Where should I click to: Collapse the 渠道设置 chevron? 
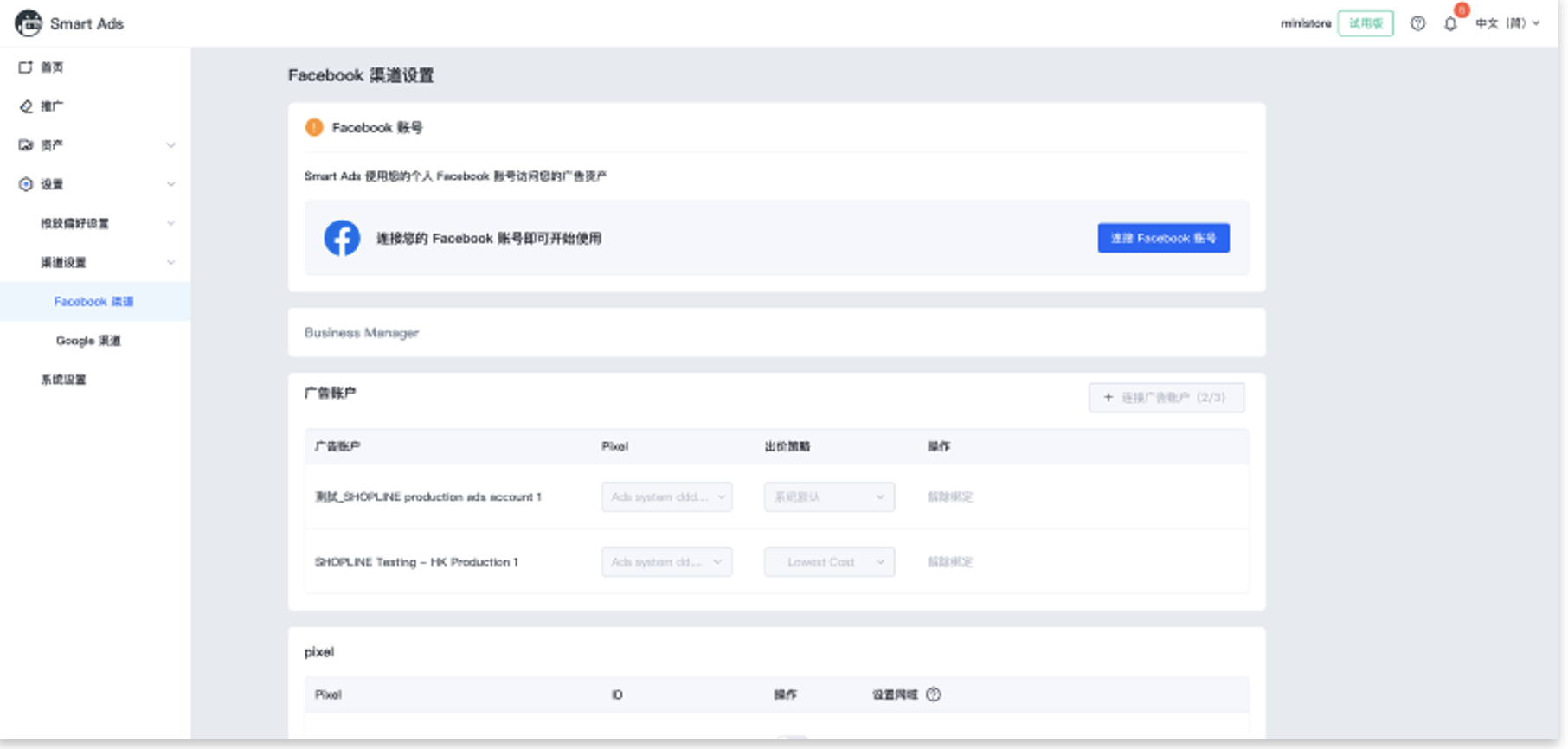point(170,262)
